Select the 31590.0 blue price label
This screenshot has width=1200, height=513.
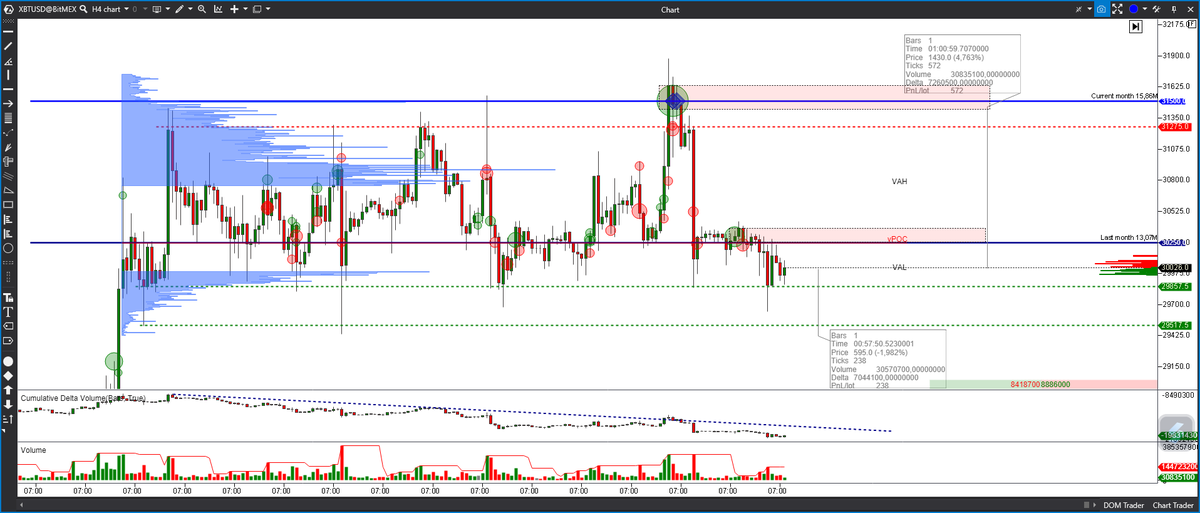1172,102
